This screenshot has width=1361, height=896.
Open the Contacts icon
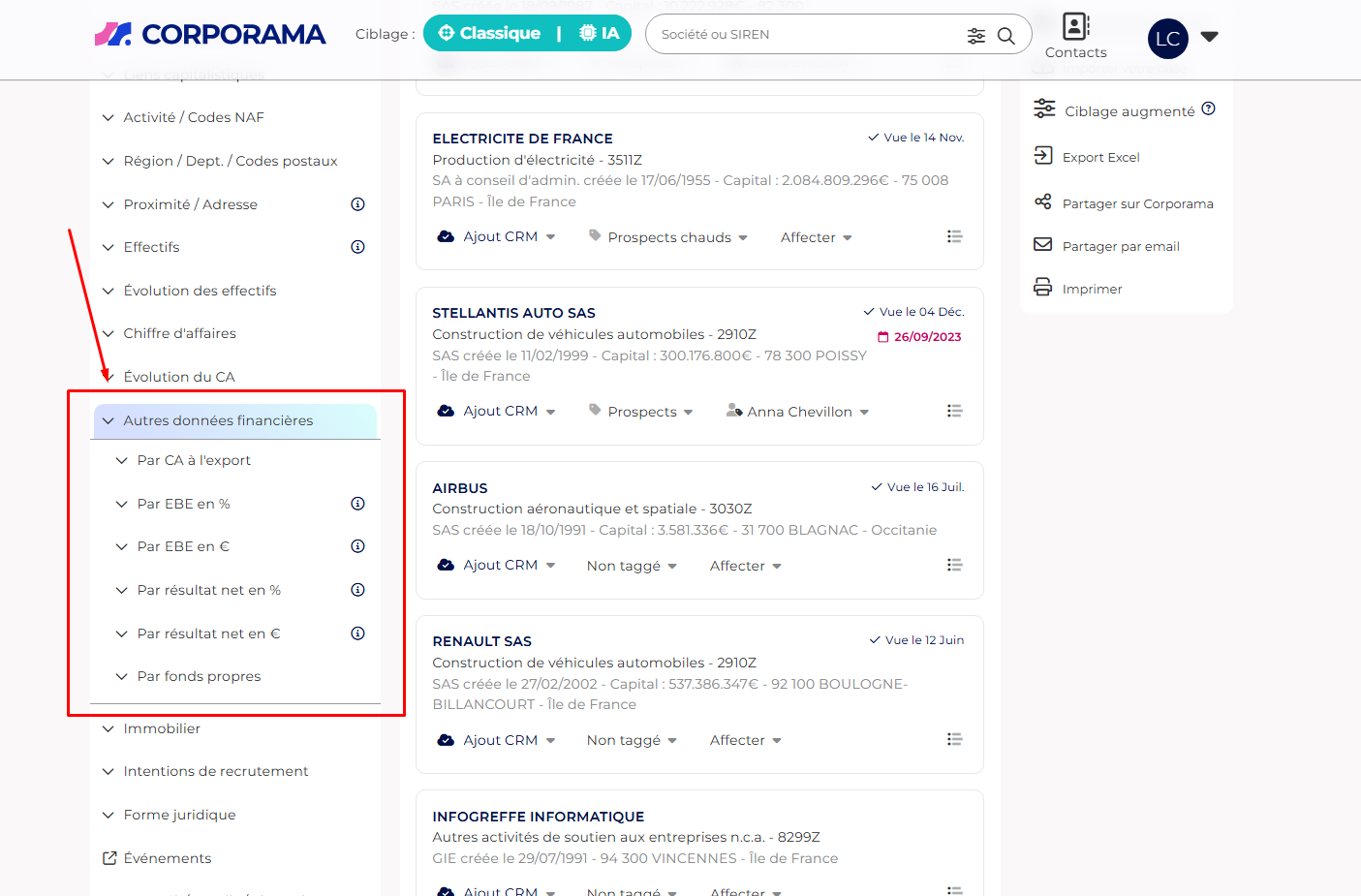[1075, 26]
